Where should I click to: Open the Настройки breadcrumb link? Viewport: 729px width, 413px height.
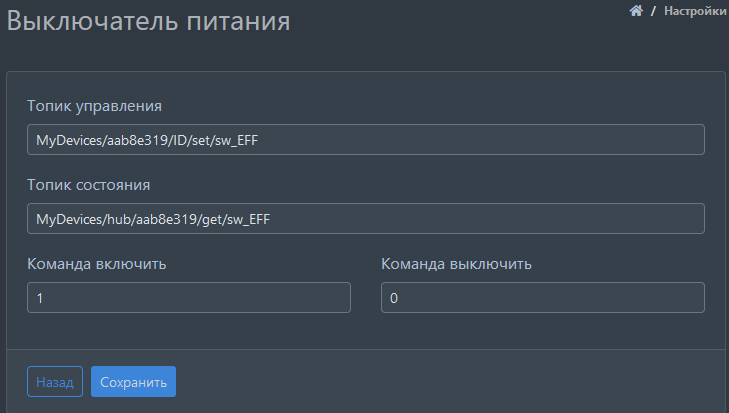pyautogui.click(x=695, y=11)
